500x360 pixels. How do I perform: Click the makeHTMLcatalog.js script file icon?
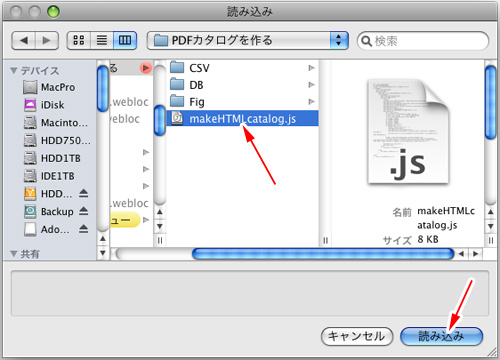177,118
